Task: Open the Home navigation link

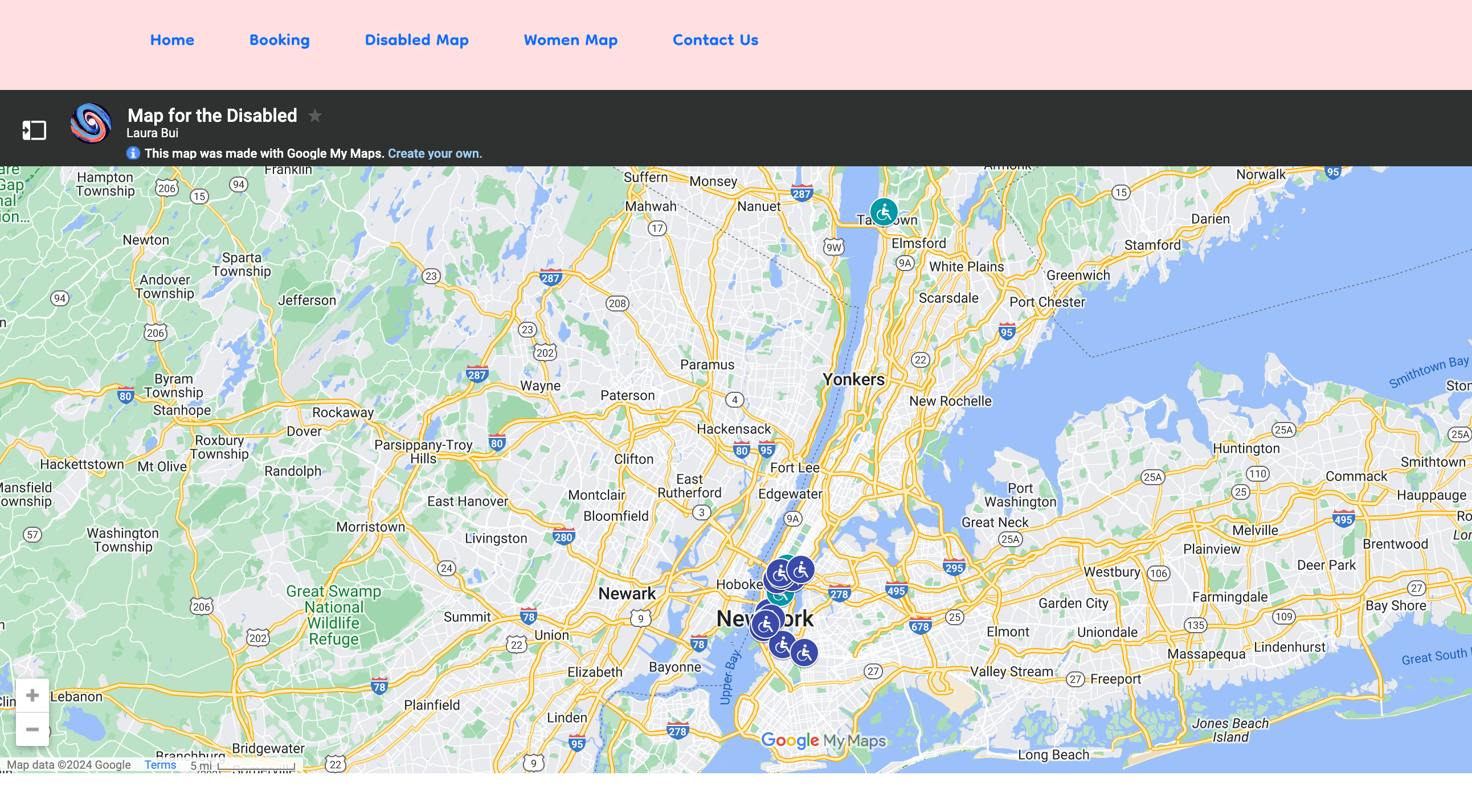Action: pyautogui.click(x=172, y=40)
